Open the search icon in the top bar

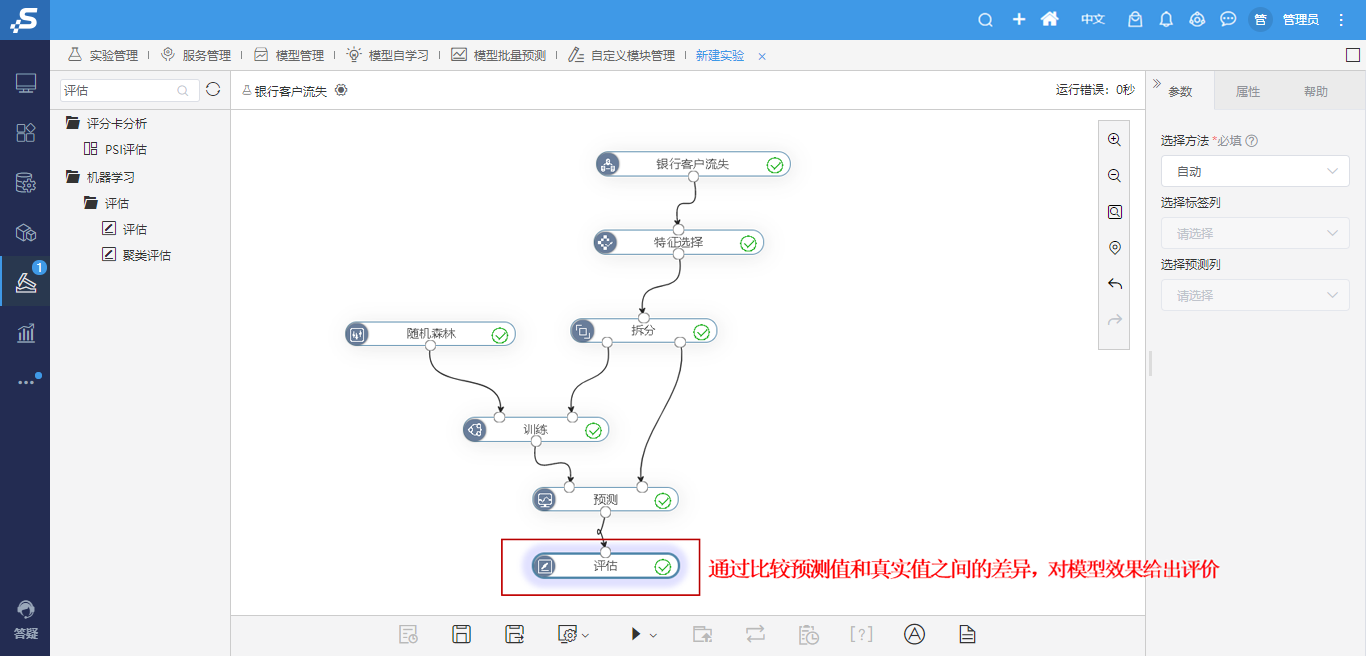(x=985, y=20)
